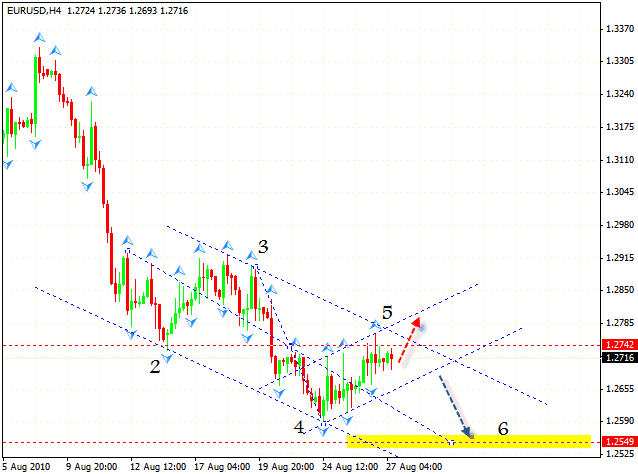Click the 1.3305 price axis value
Image resolution: width=638 pixels, height=474 pixels.
[x=620, y=61]
